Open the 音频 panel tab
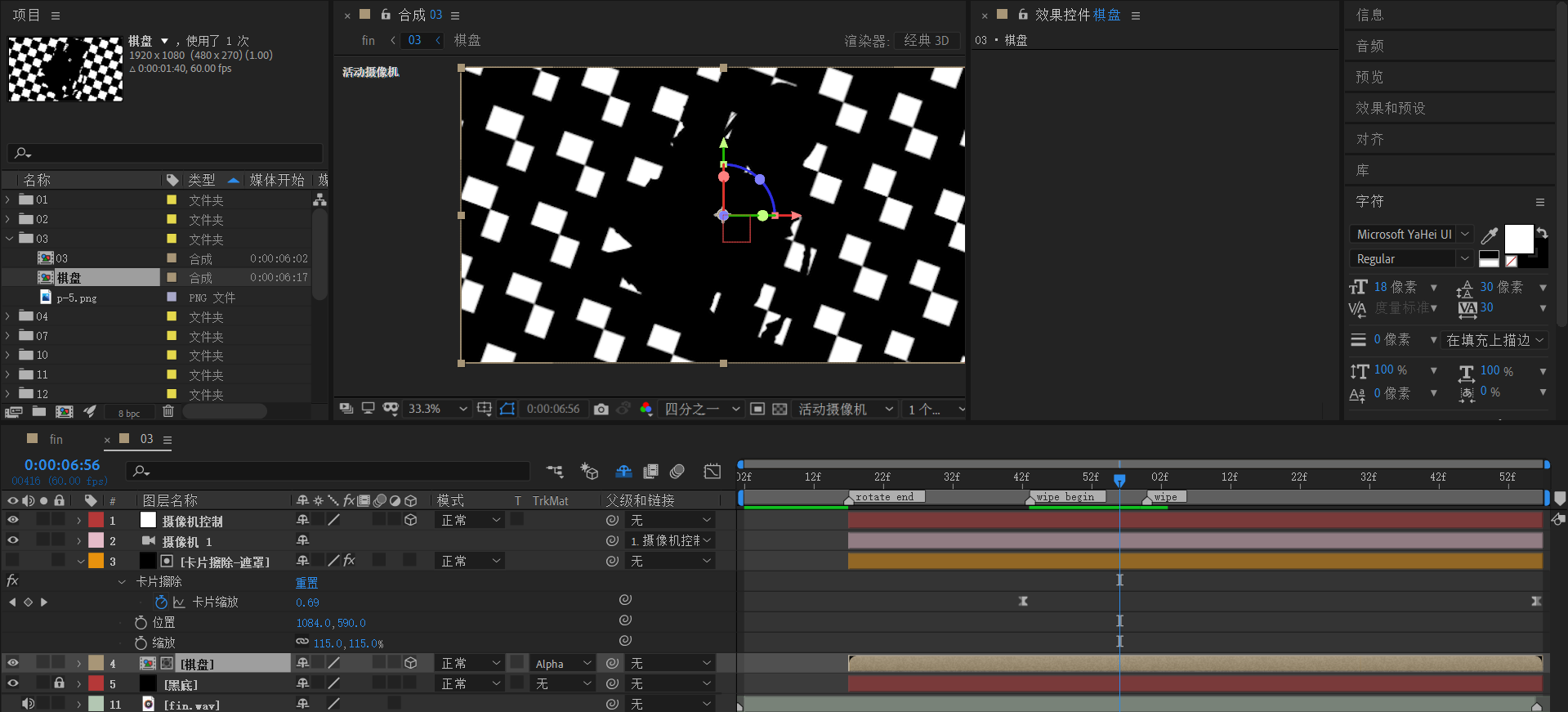The image size is (1568, 712). click(x=1369, y=46)
